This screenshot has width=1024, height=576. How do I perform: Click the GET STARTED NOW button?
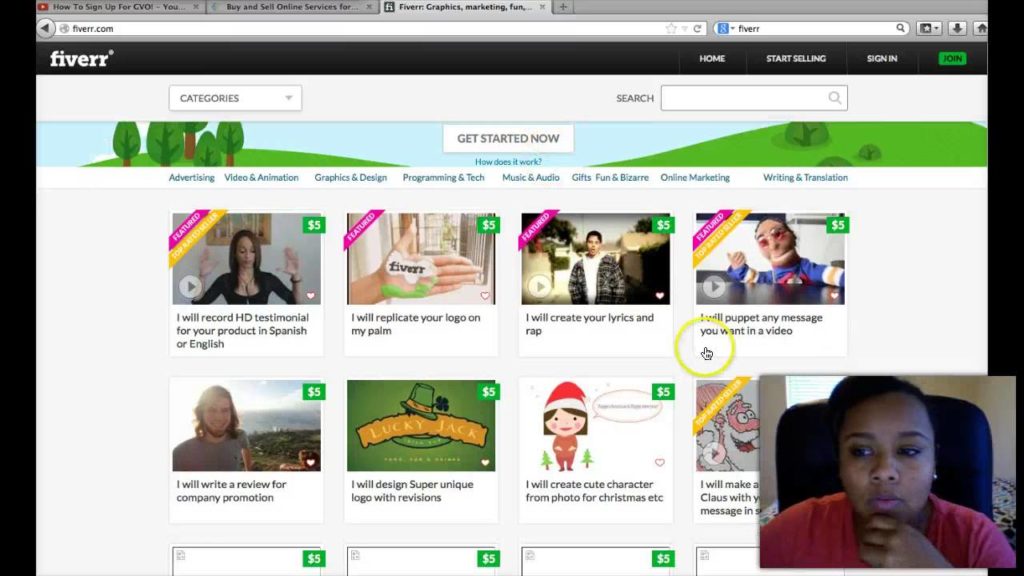508,138
